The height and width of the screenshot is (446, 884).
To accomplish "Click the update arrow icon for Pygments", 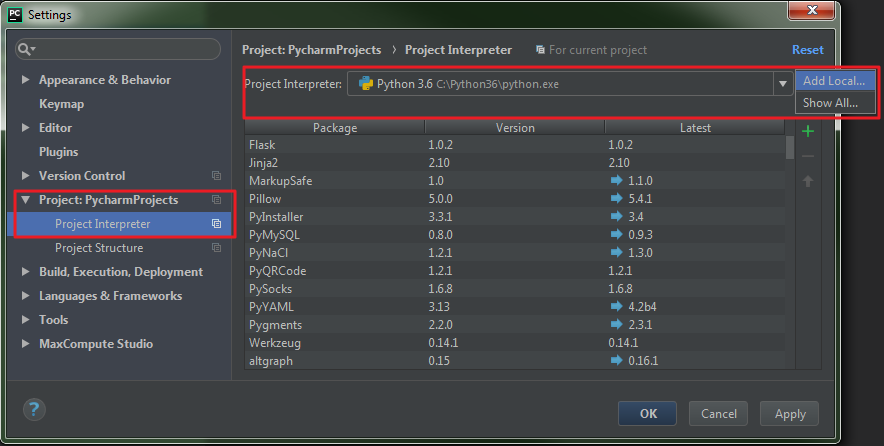I will click(x=617, y=325).
